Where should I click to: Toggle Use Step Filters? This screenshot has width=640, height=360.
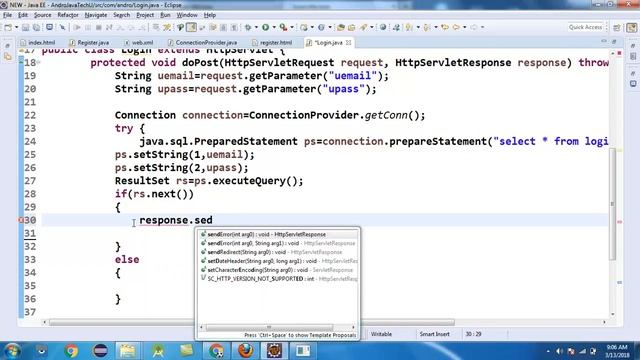167,27
